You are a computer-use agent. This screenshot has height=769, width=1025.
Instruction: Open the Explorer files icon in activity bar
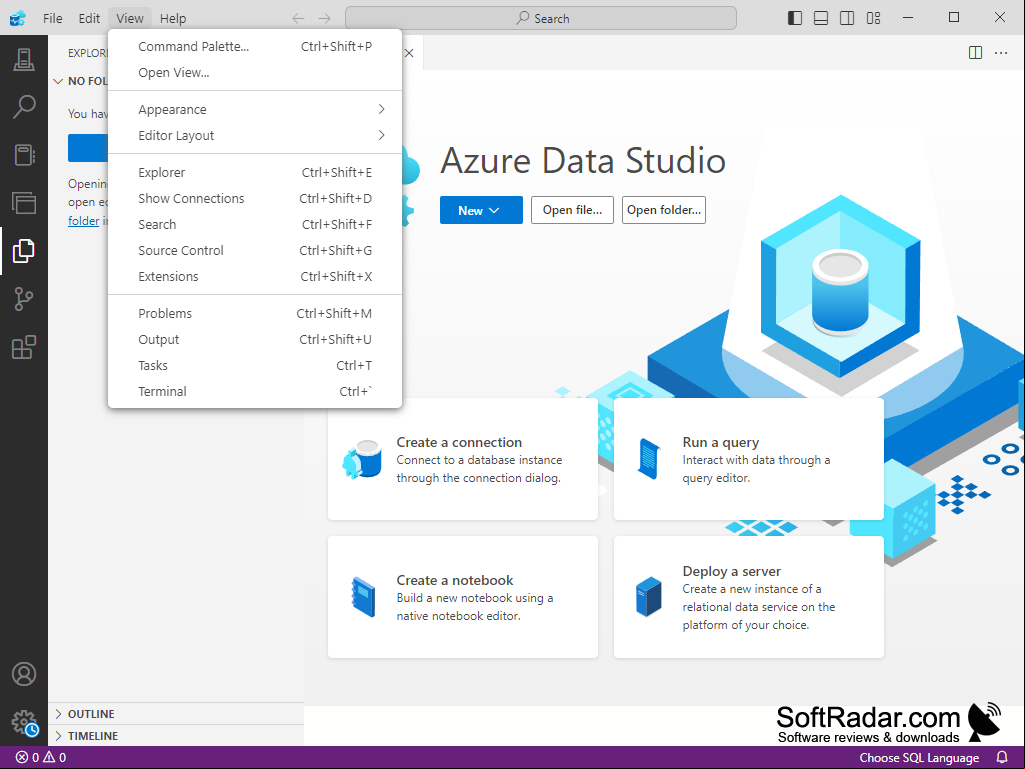pos(24,251)
